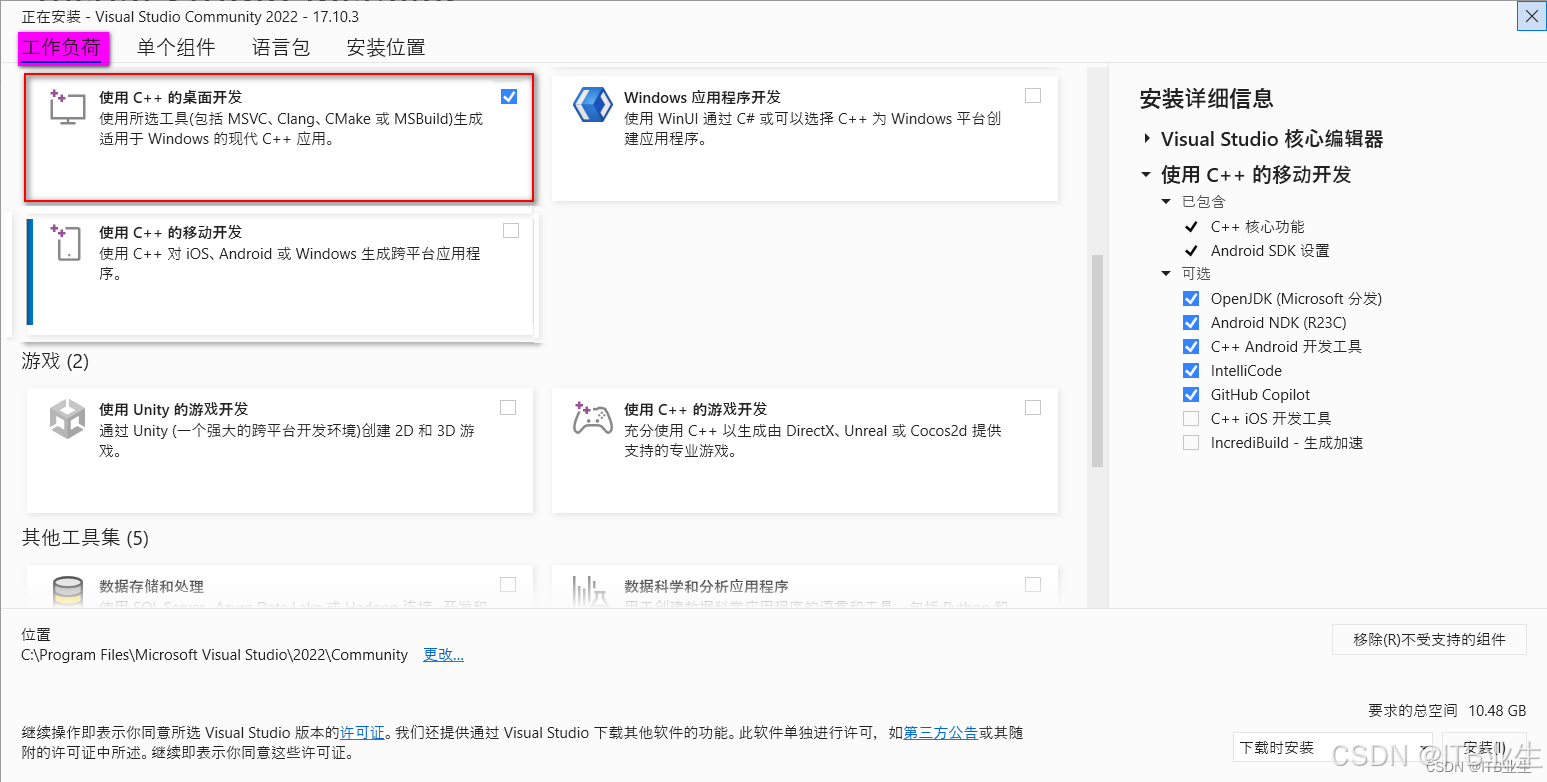
Task: Check 使用 C++ 的移动开发 workload box
Action: point(511,231)
